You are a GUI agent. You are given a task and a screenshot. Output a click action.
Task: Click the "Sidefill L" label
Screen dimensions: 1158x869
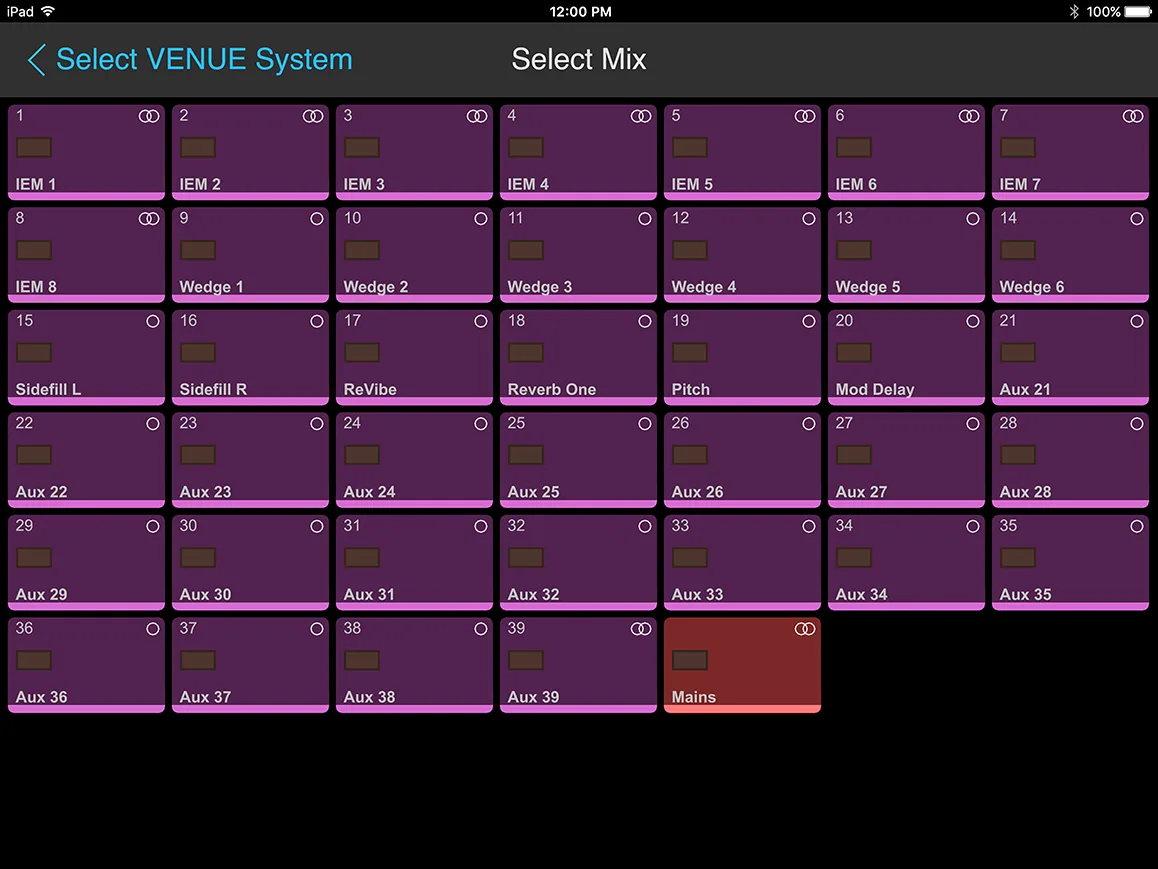point(48,389)
